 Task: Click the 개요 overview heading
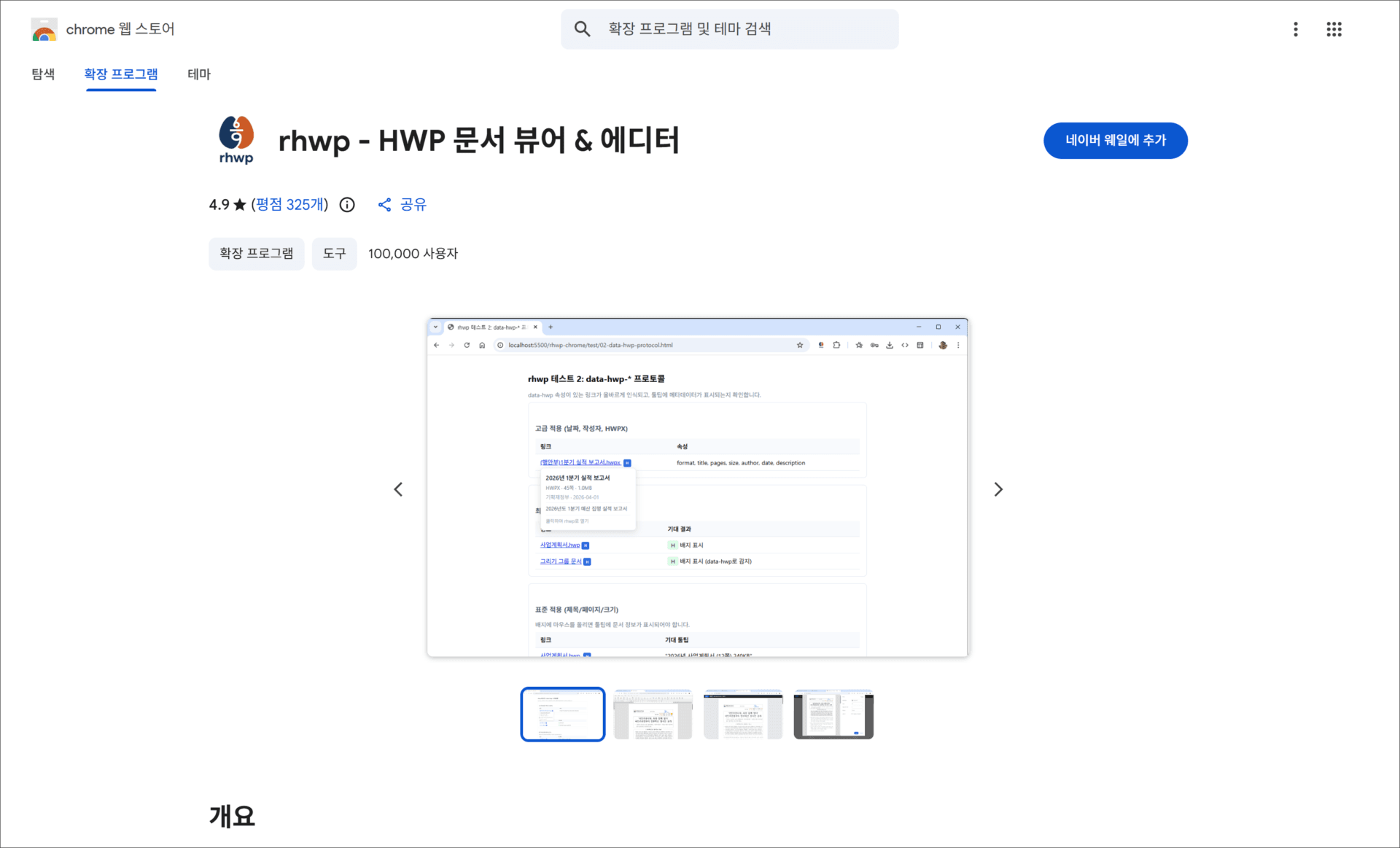(x=232, y=816)
